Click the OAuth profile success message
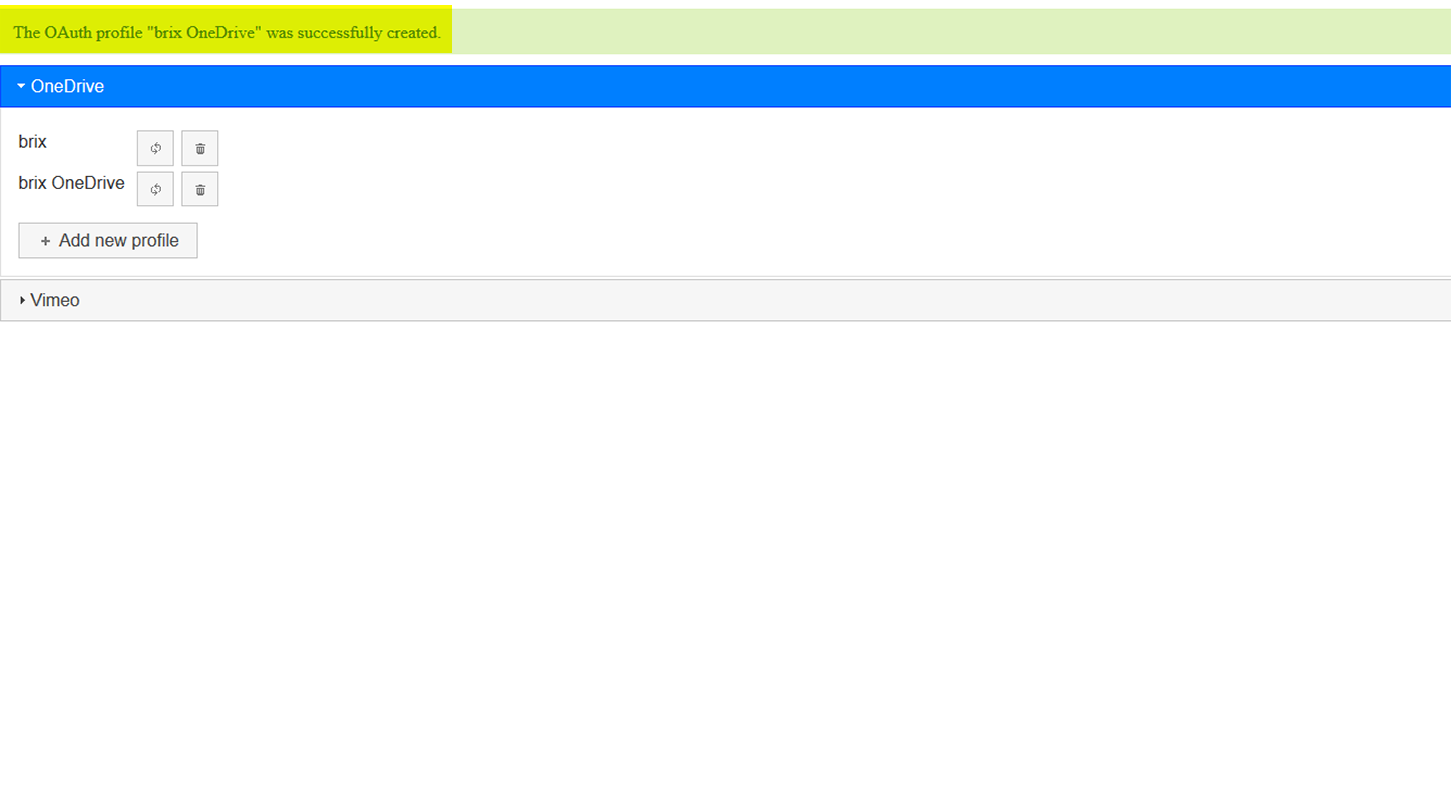This screenshot has height=797, width=1451. pyautogui.click(x=227, y=32)
